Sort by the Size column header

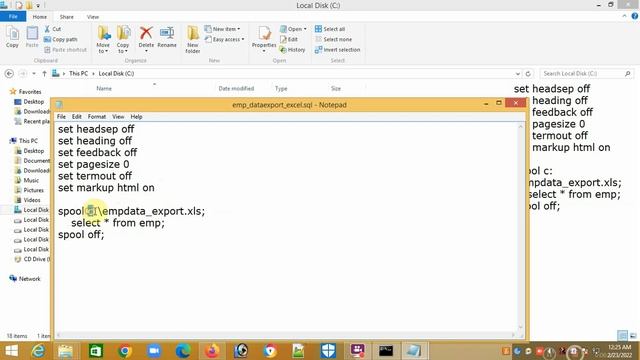[x=336, y=88]
